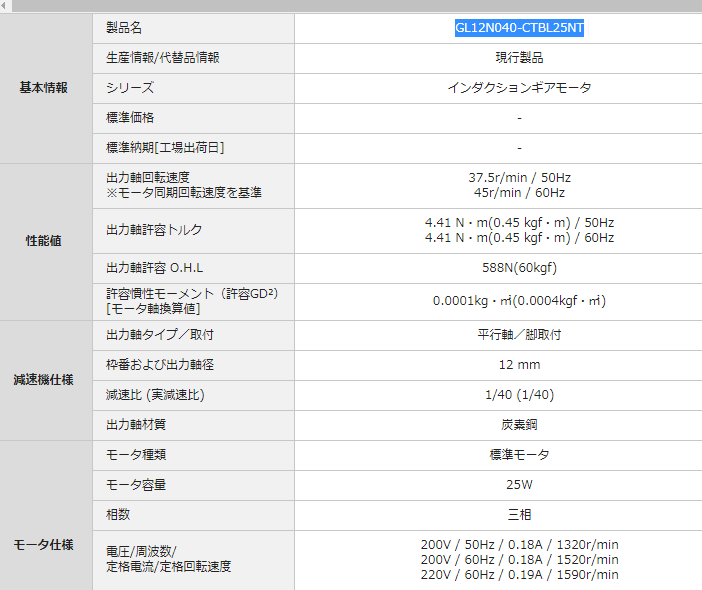Click the 37.5r/min / 50Hz output speed value
Viewport: 702px width, 590px height.
click(519, 178)
